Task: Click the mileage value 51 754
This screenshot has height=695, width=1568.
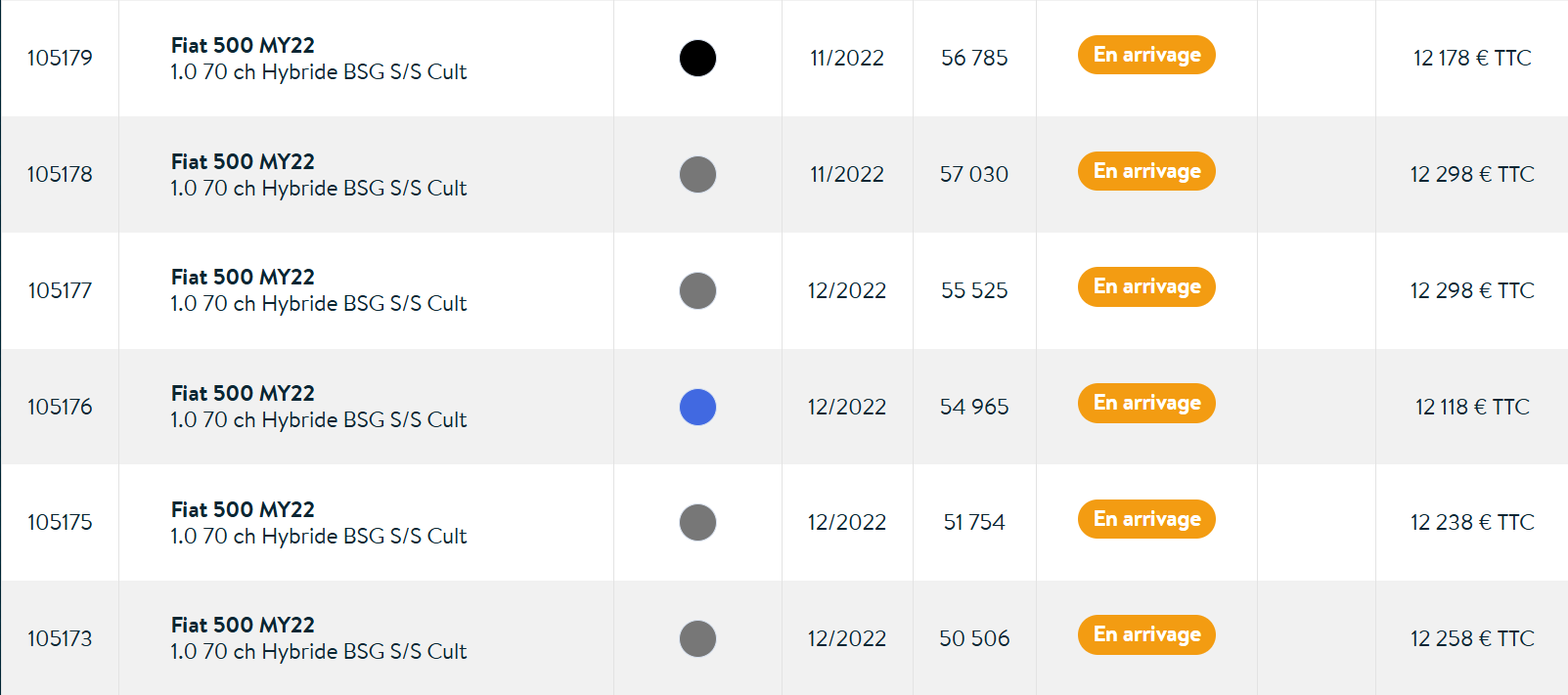Action: click(973, 522)
